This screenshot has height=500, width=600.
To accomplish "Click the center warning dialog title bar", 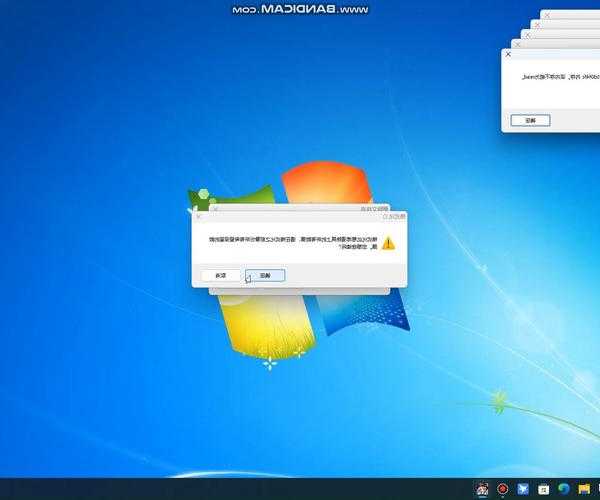I will tap(300, 216).
